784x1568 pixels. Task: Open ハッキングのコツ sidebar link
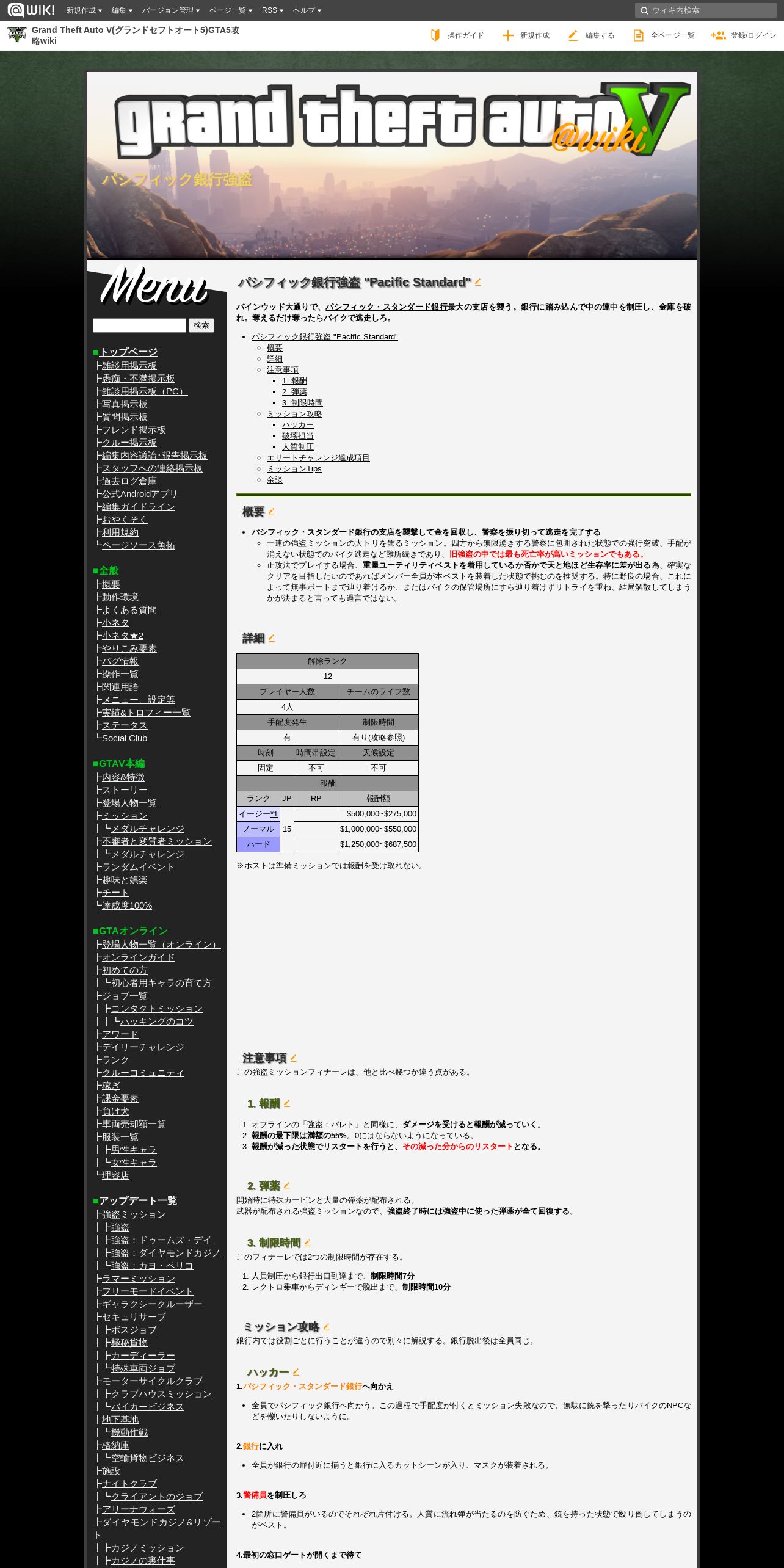(157, 1022)
